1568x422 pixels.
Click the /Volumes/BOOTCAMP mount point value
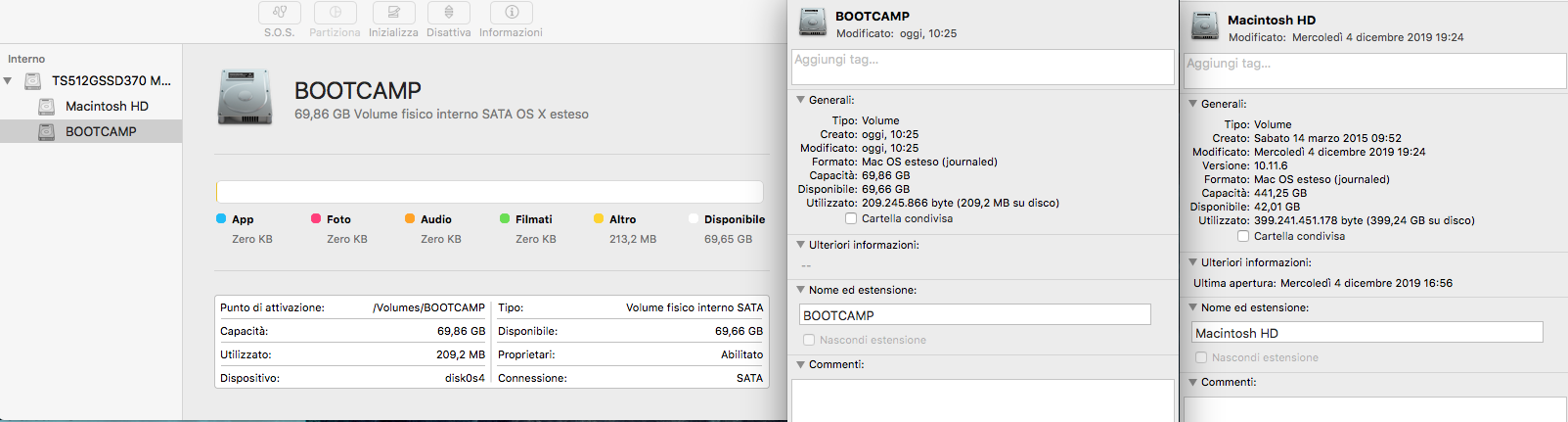(x=428, y=307)
